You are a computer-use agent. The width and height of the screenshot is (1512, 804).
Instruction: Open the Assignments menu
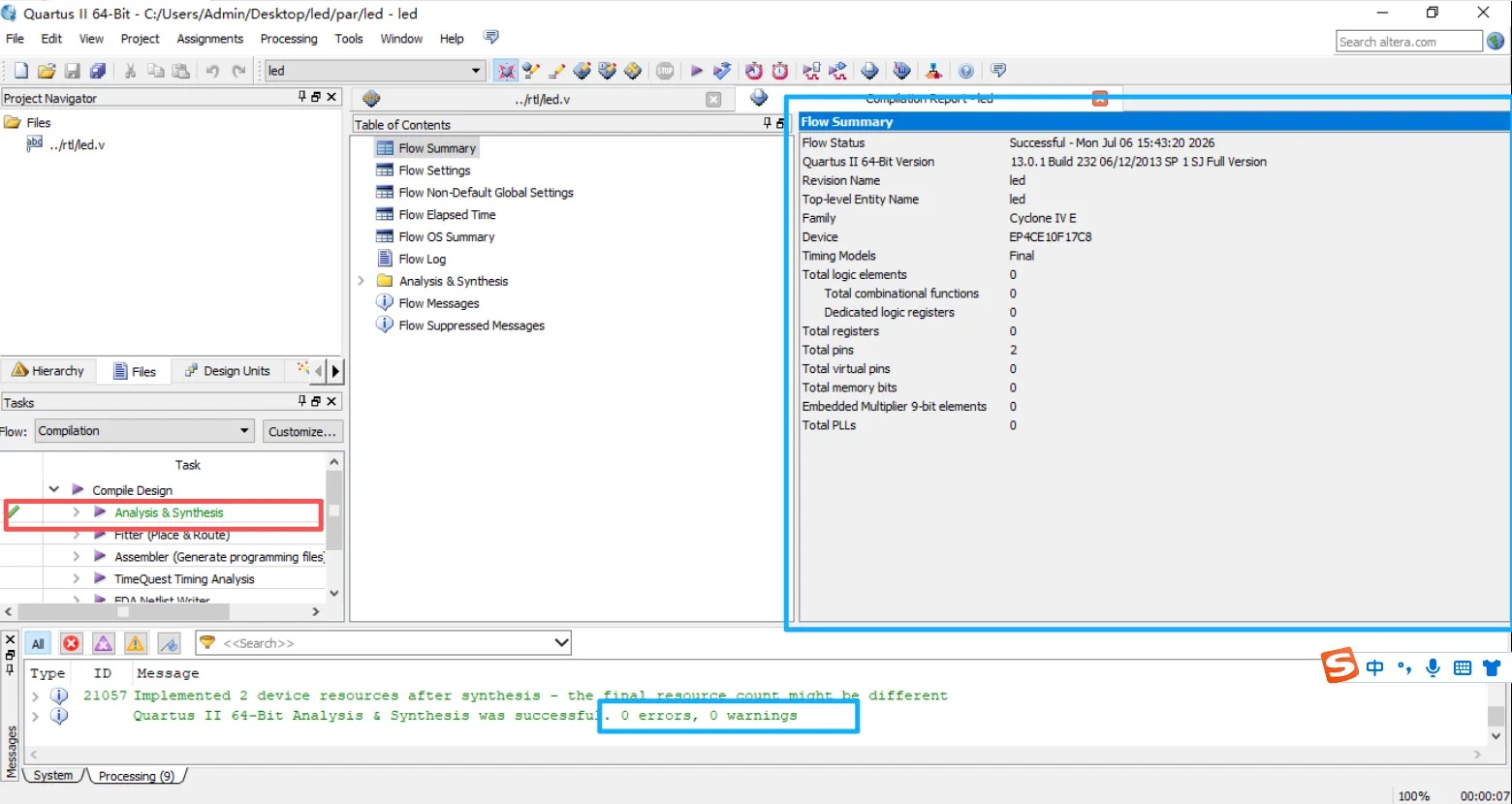pos(209,39)
